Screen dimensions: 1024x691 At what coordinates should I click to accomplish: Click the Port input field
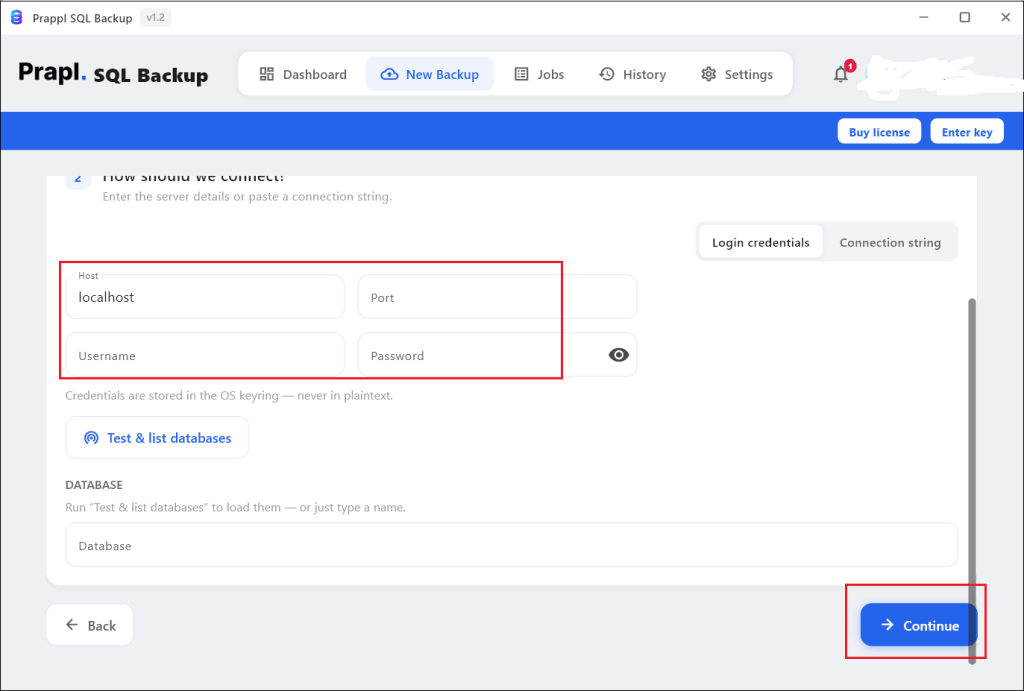click(497, 297)
